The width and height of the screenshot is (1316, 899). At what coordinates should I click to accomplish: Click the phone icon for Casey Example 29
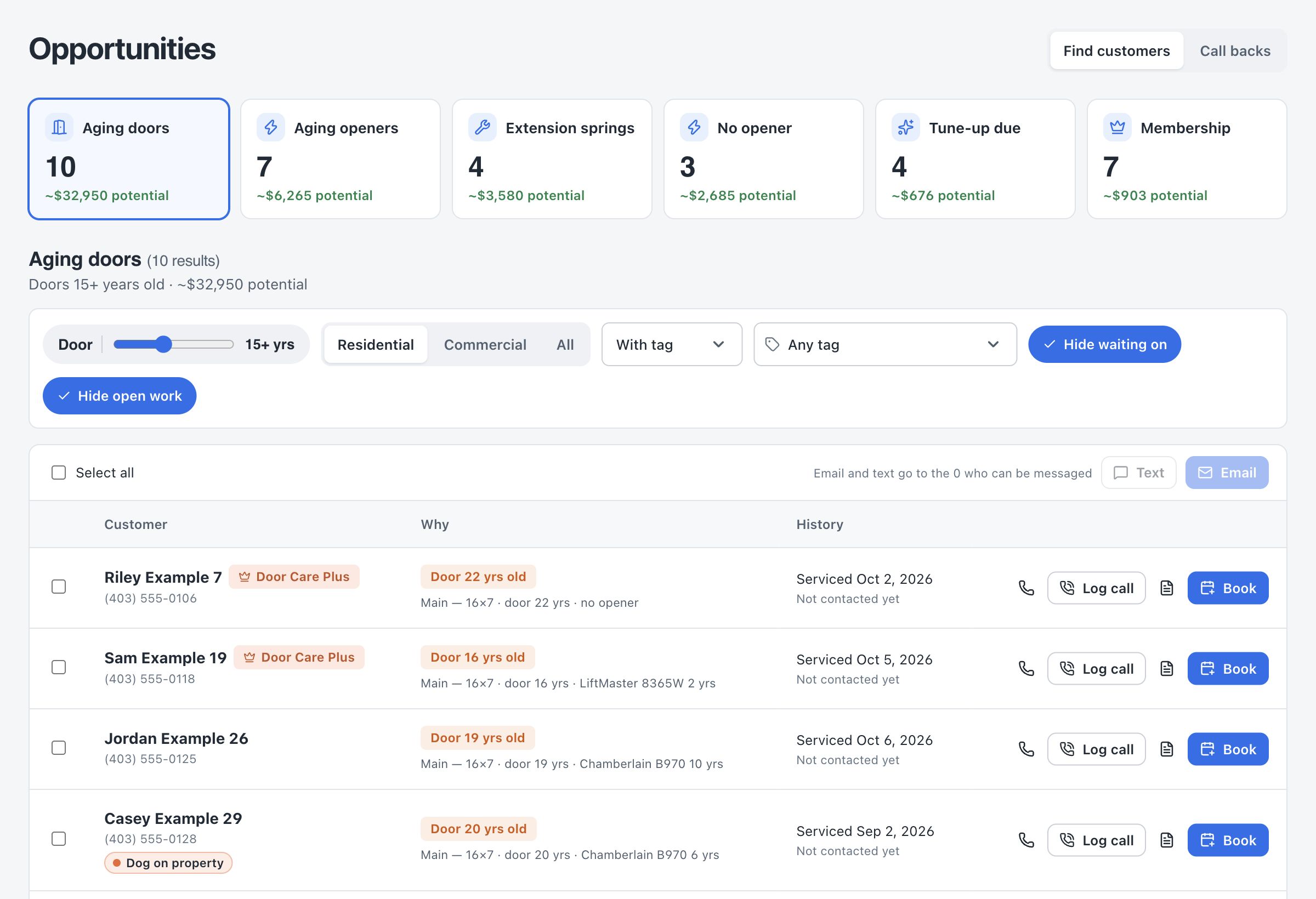click(x=1026, y=840)
